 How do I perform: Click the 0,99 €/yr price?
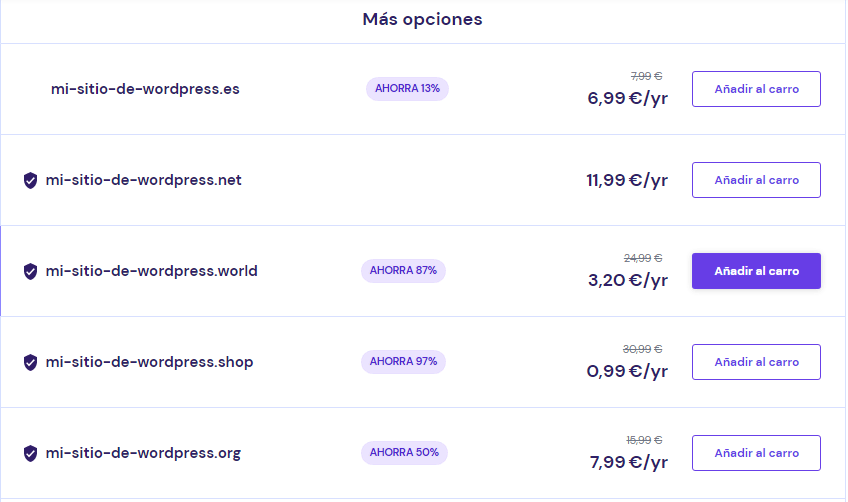coord(627,371)
